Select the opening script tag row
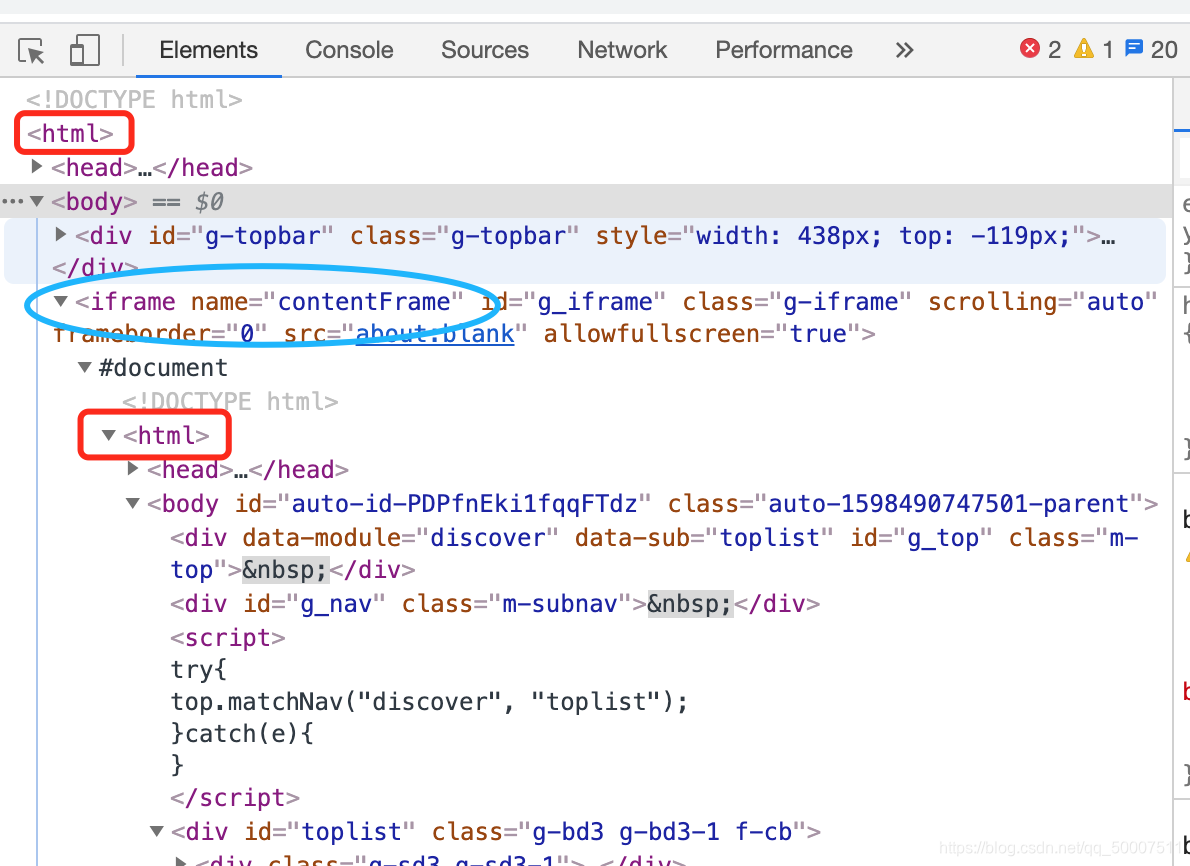 pyautogui.click(x=228, y=638)
